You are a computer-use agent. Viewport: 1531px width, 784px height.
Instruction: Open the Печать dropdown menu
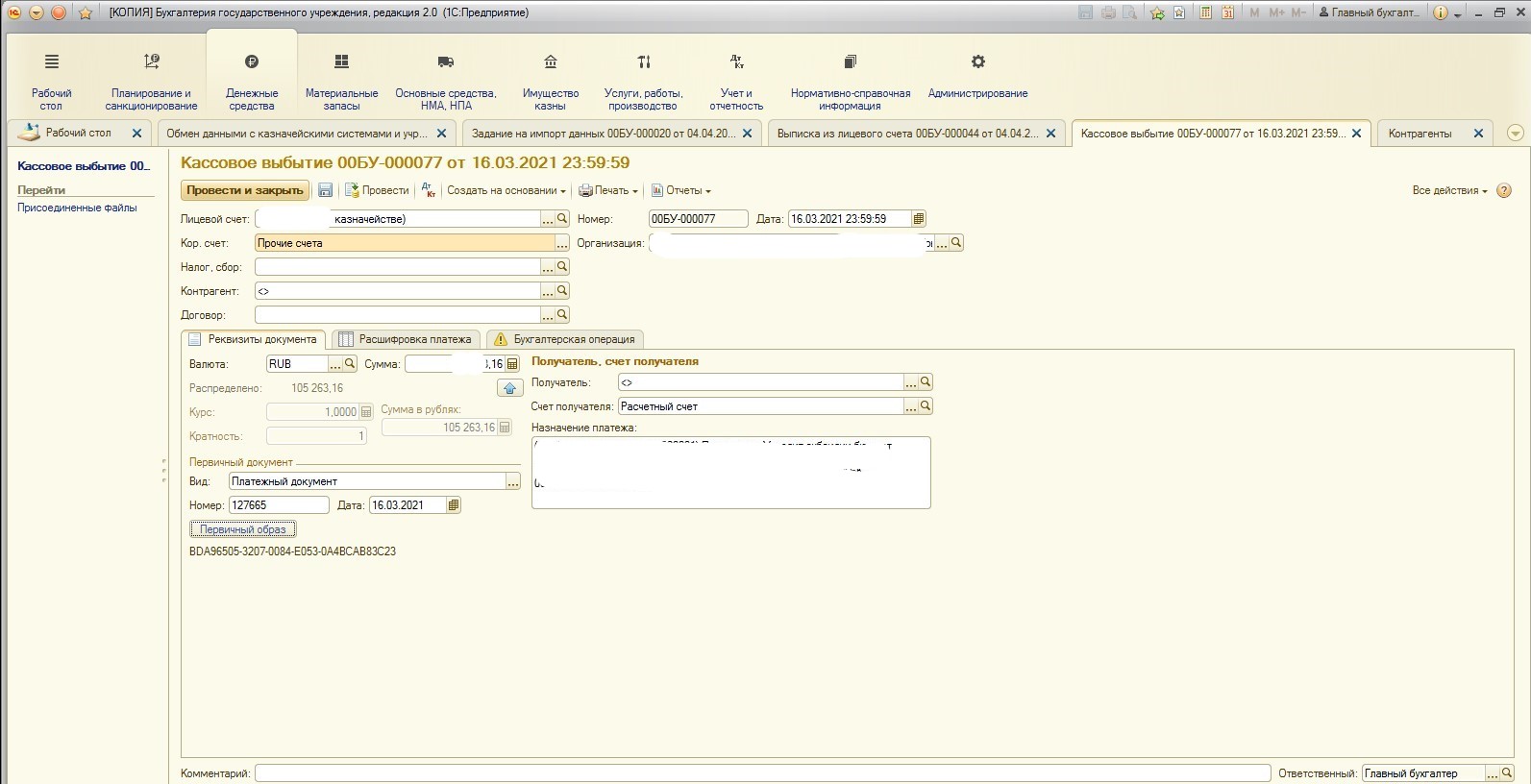click(609, 190)
